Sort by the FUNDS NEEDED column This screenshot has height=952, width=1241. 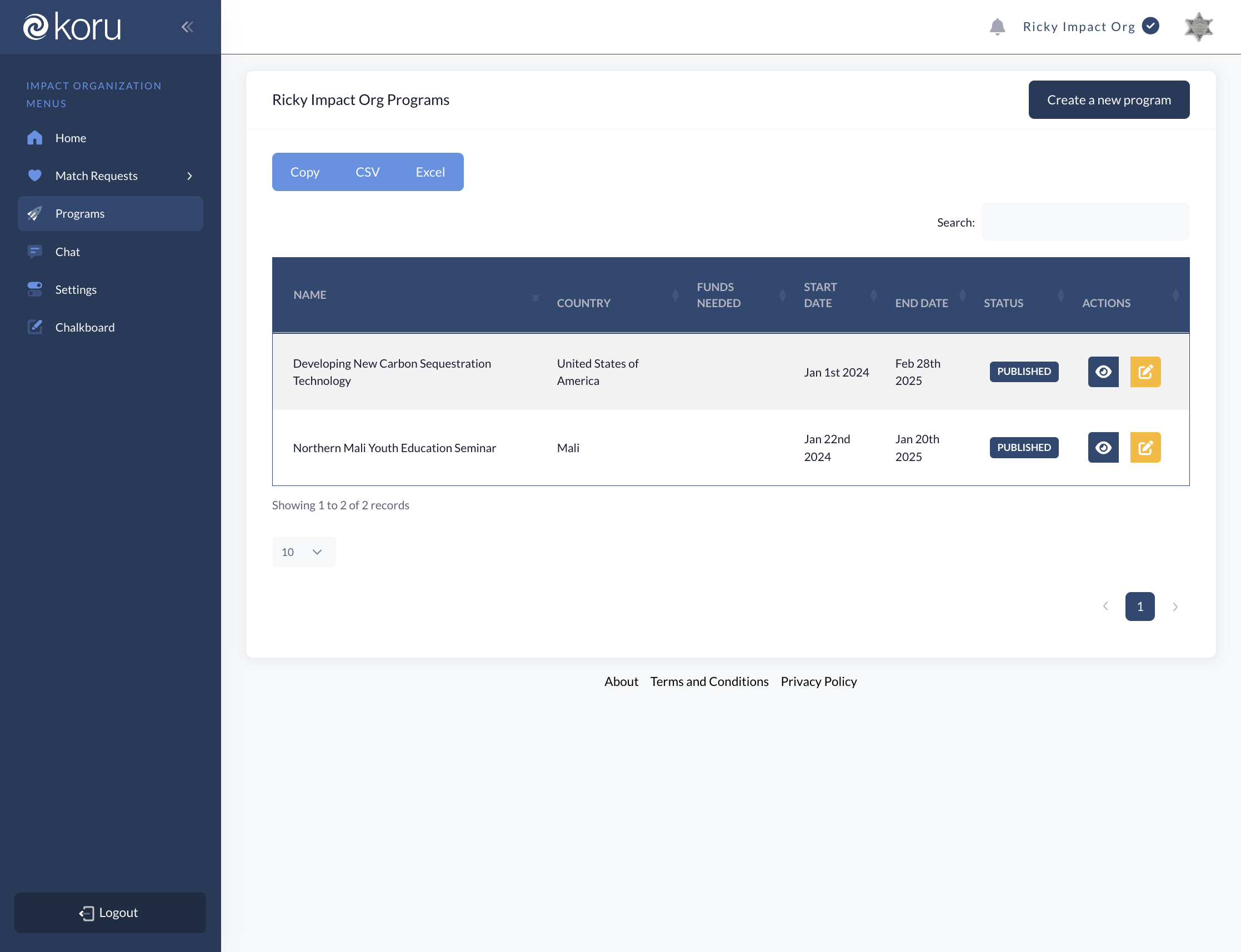click(739, 295)
